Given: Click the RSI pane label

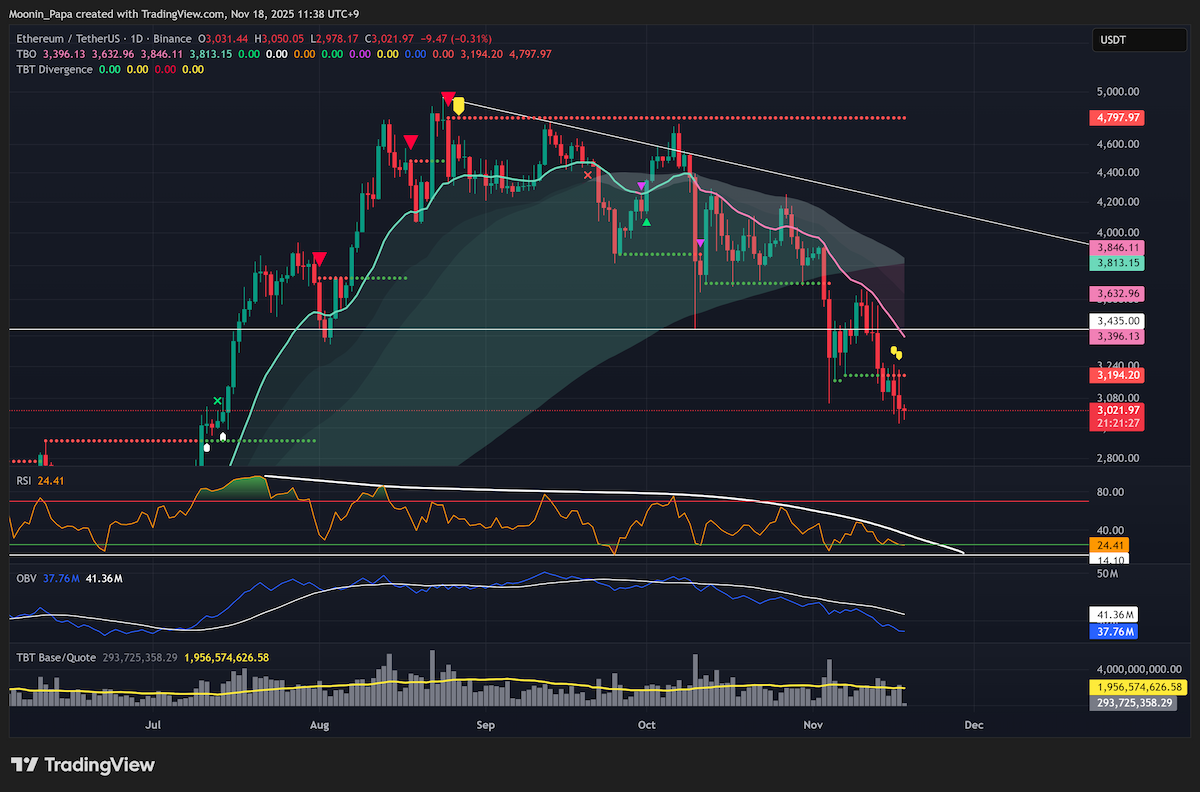Looking at the screenshot, I should pyautogui.click(x=24, y=478).
